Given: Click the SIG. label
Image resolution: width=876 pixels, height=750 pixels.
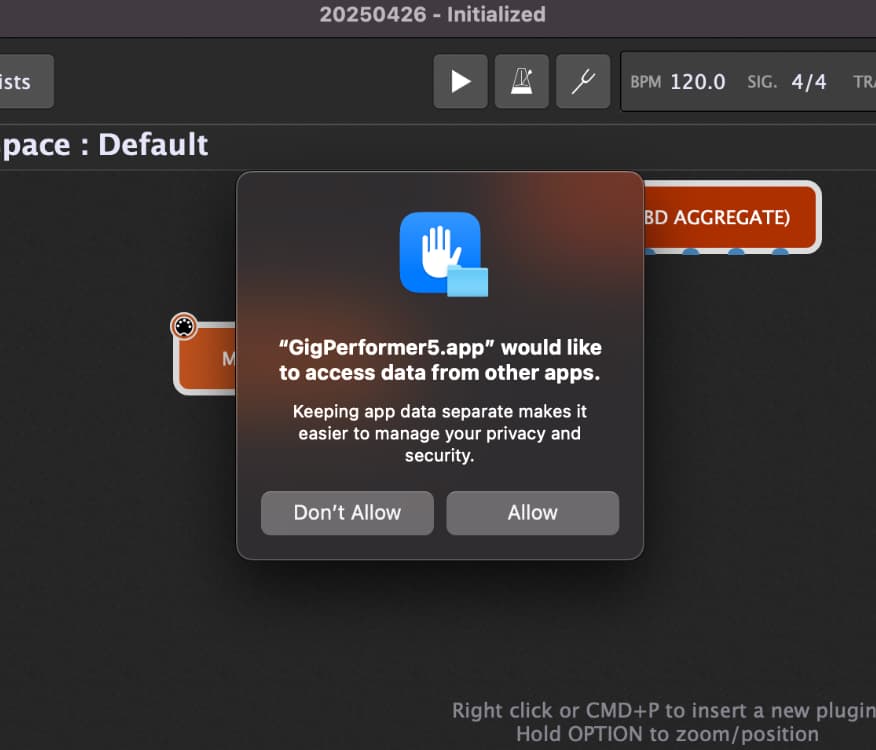Looking at the screenshot, I should (762, 82).
